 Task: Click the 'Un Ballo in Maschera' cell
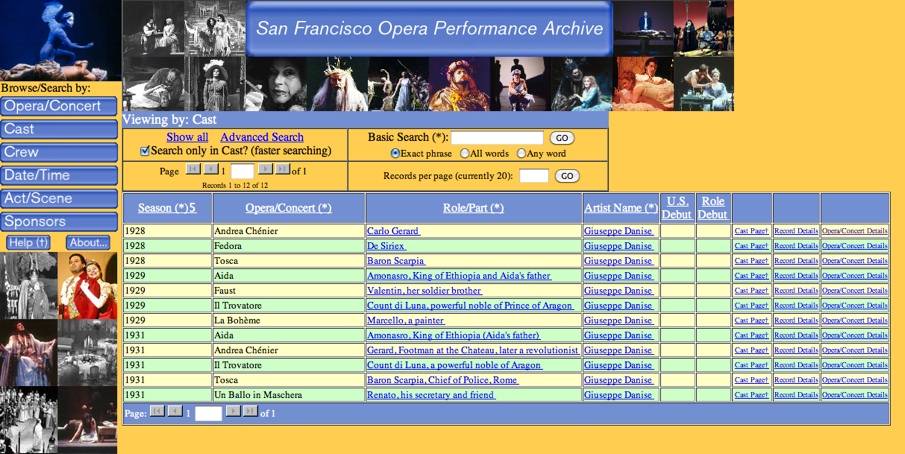coord(289,395)
